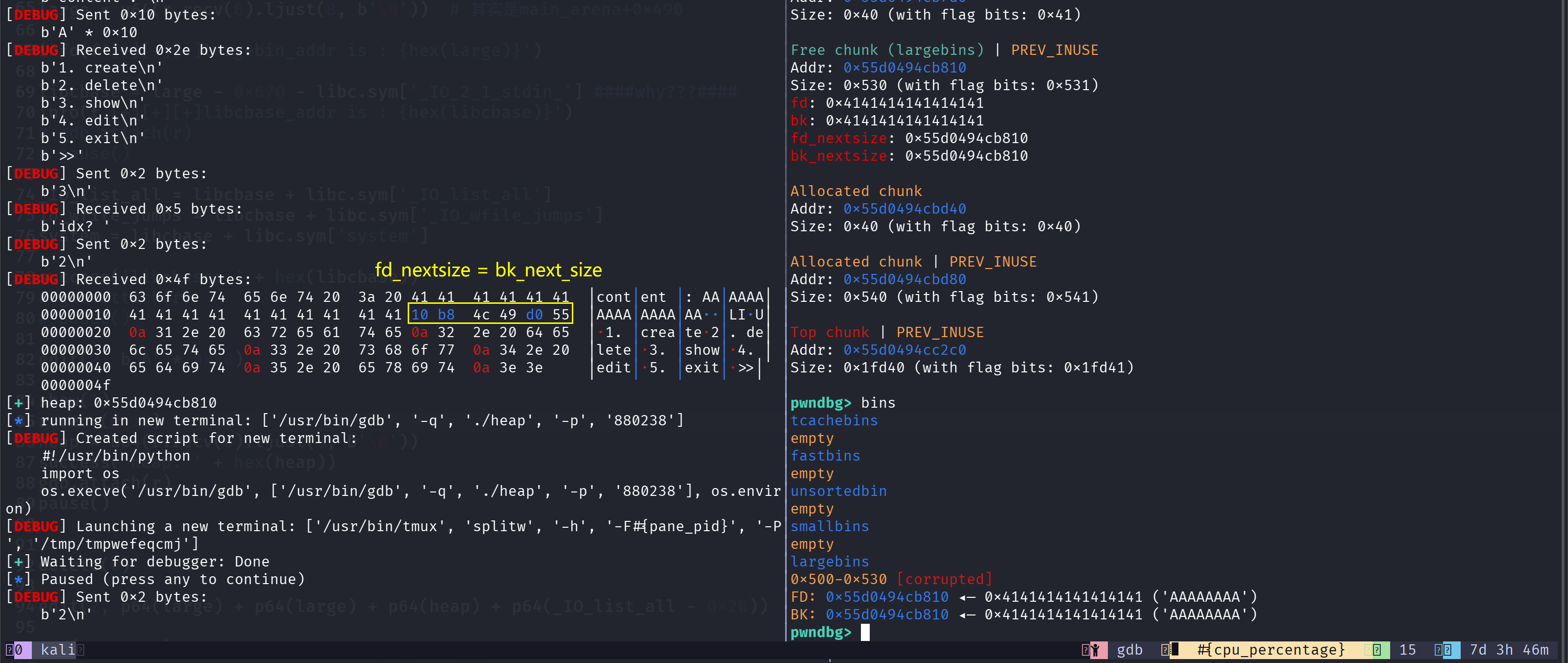The image size is (1568, 663).
Task: Click size 0x40 (with flag bits: 0x40) line
Action: [935, 226]
